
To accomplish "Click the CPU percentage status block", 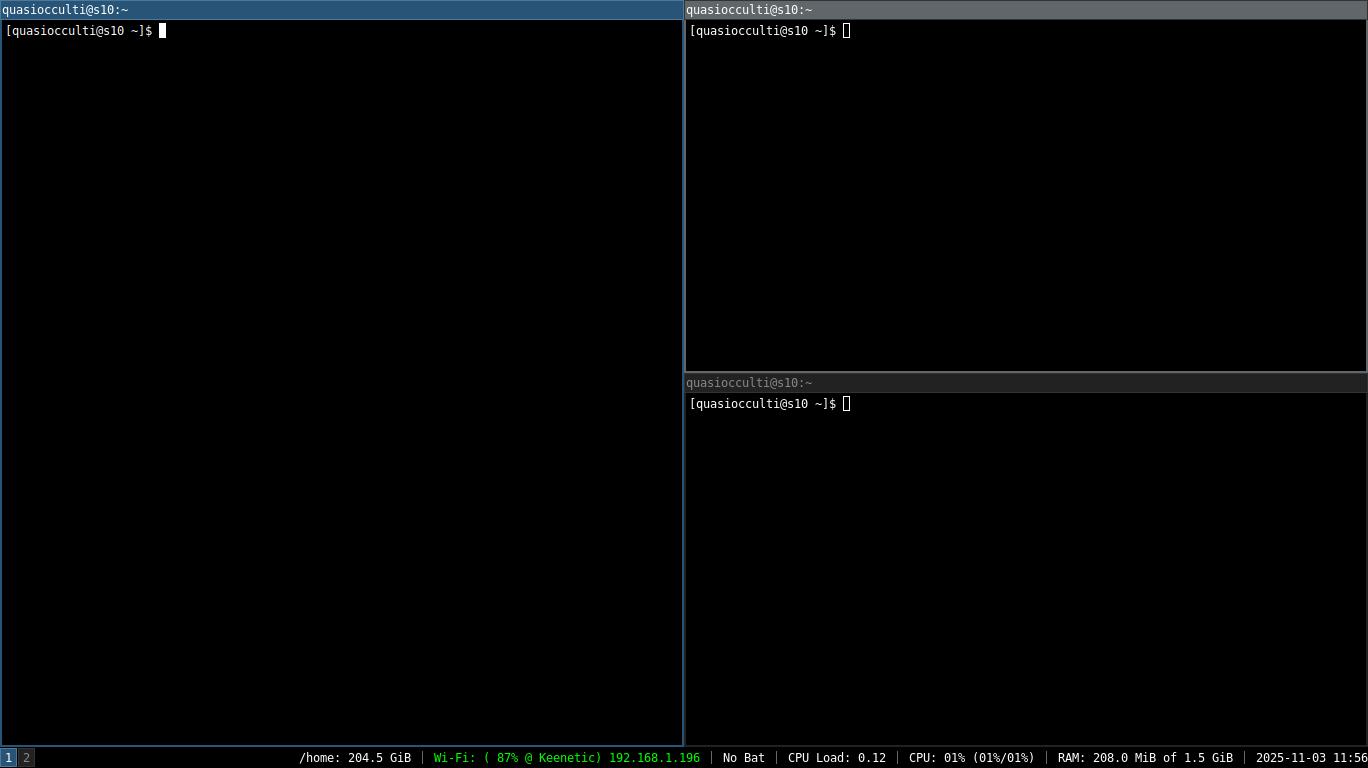I will 972,758.
